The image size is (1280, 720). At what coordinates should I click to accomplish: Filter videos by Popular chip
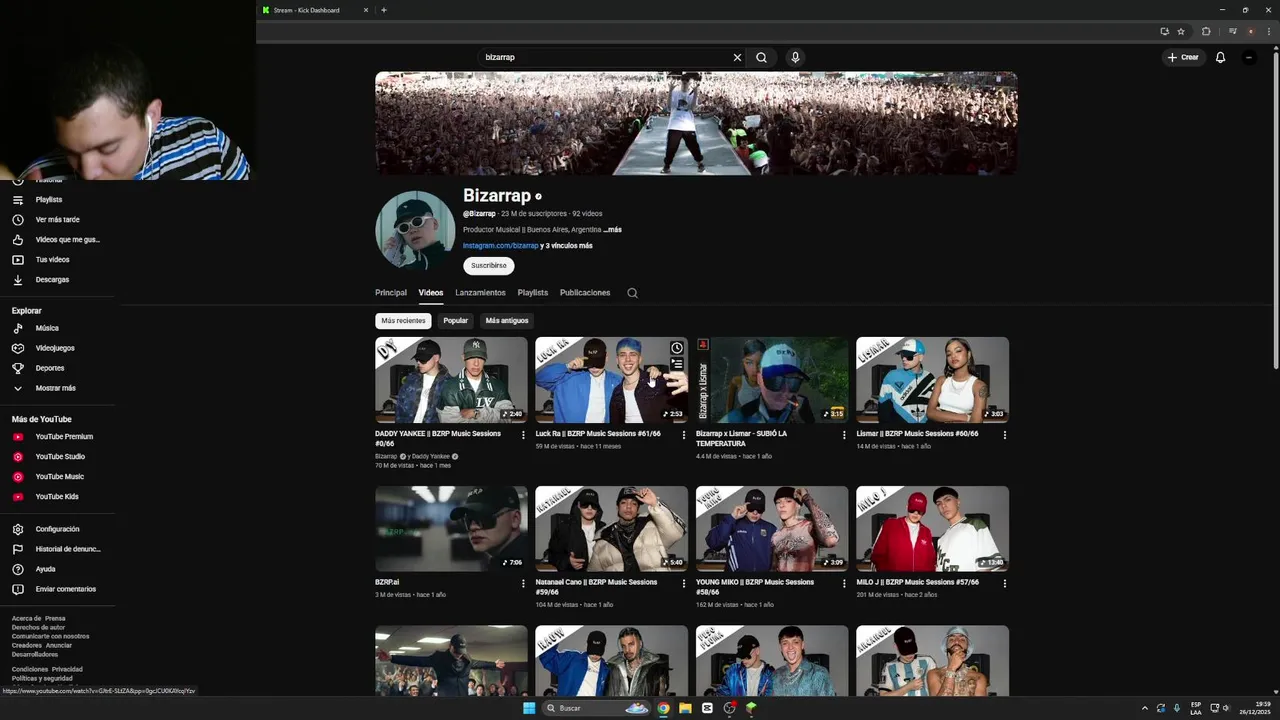click(x=456, y=321)
